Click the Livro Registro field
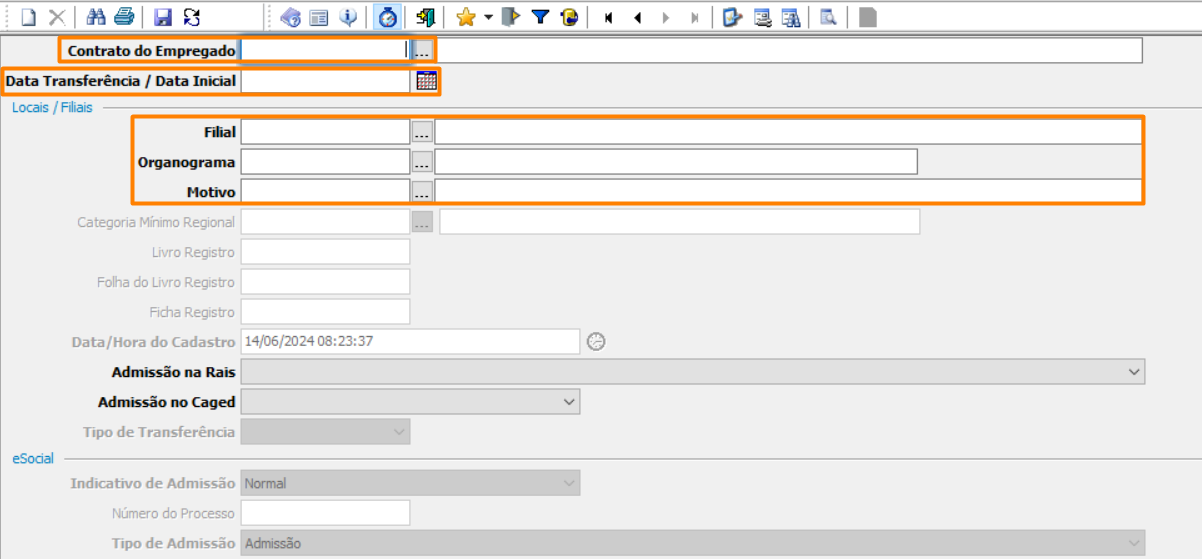 click(x=325, y=252)
